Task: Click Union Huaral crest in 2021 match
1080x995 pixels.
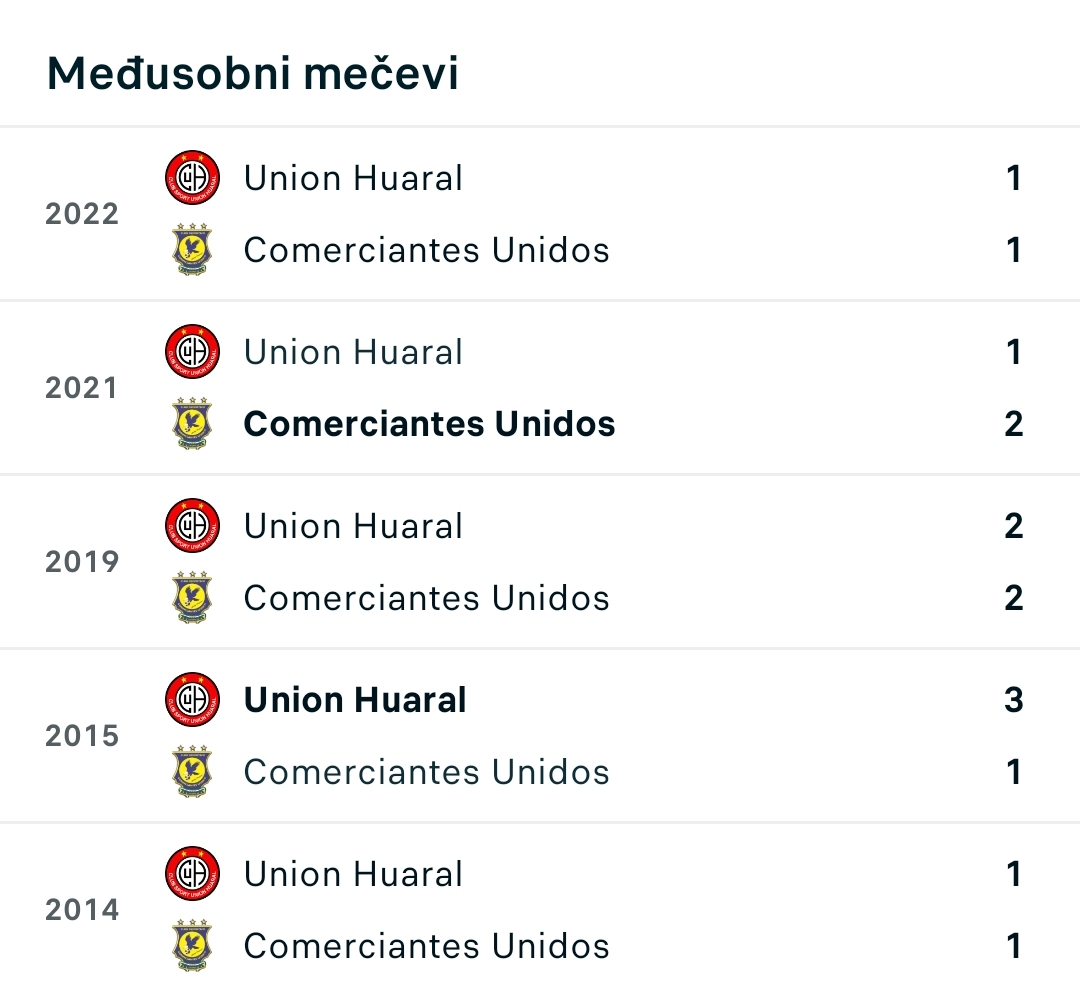Action: 192,352
